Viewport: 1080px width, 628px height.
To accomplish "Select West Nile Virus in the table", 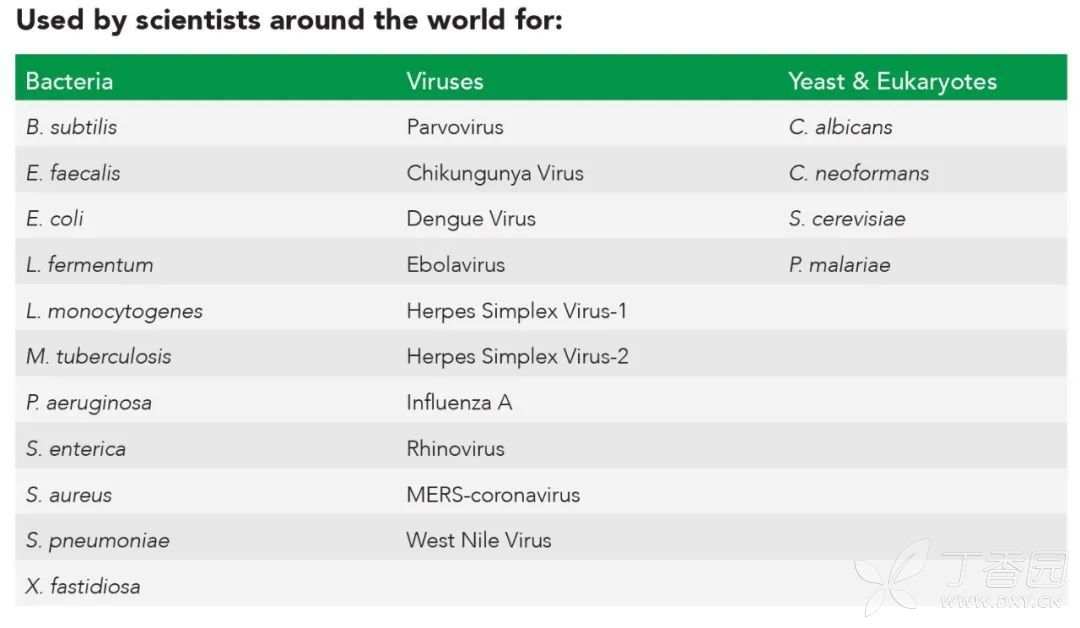I will pos(479,541).
